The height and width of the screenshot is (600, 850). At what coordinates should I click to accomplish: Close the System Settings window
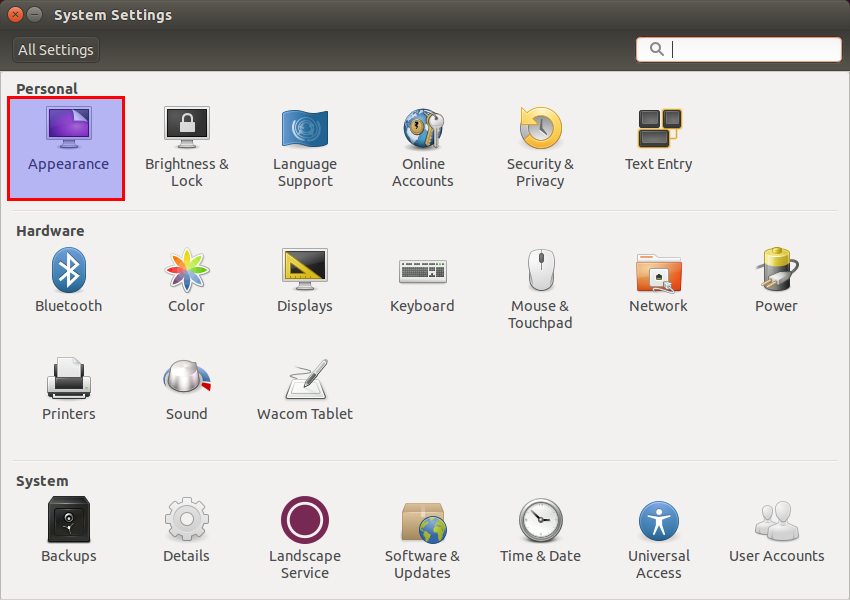coord(15,15)
